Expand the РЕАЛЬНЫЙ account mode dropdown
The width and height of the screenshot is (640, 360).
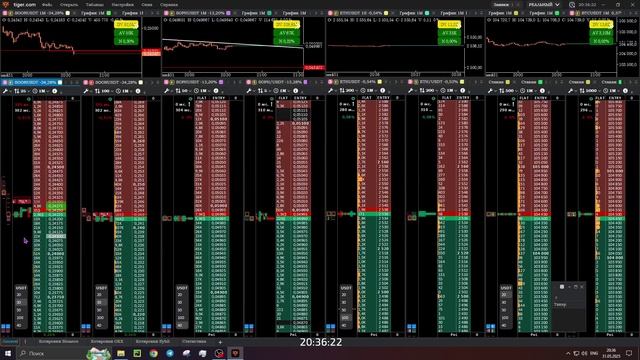pyautogui.click(x=544, y=4)
